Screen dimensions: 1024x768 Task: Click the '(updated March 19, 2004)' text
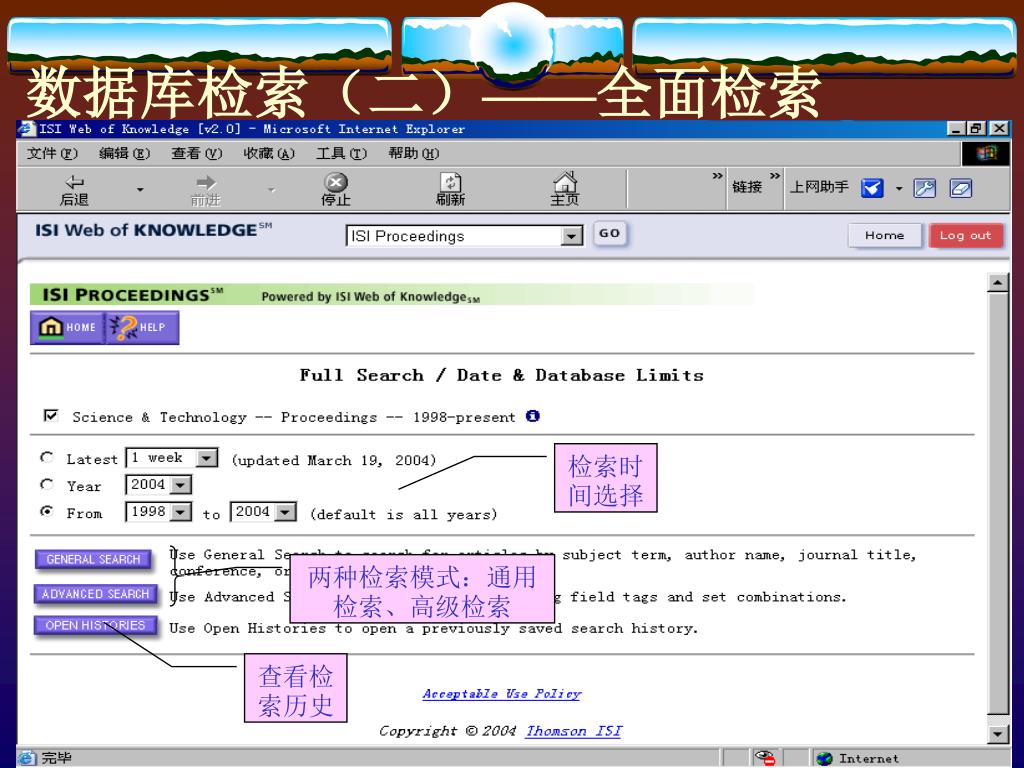(334, 460)
